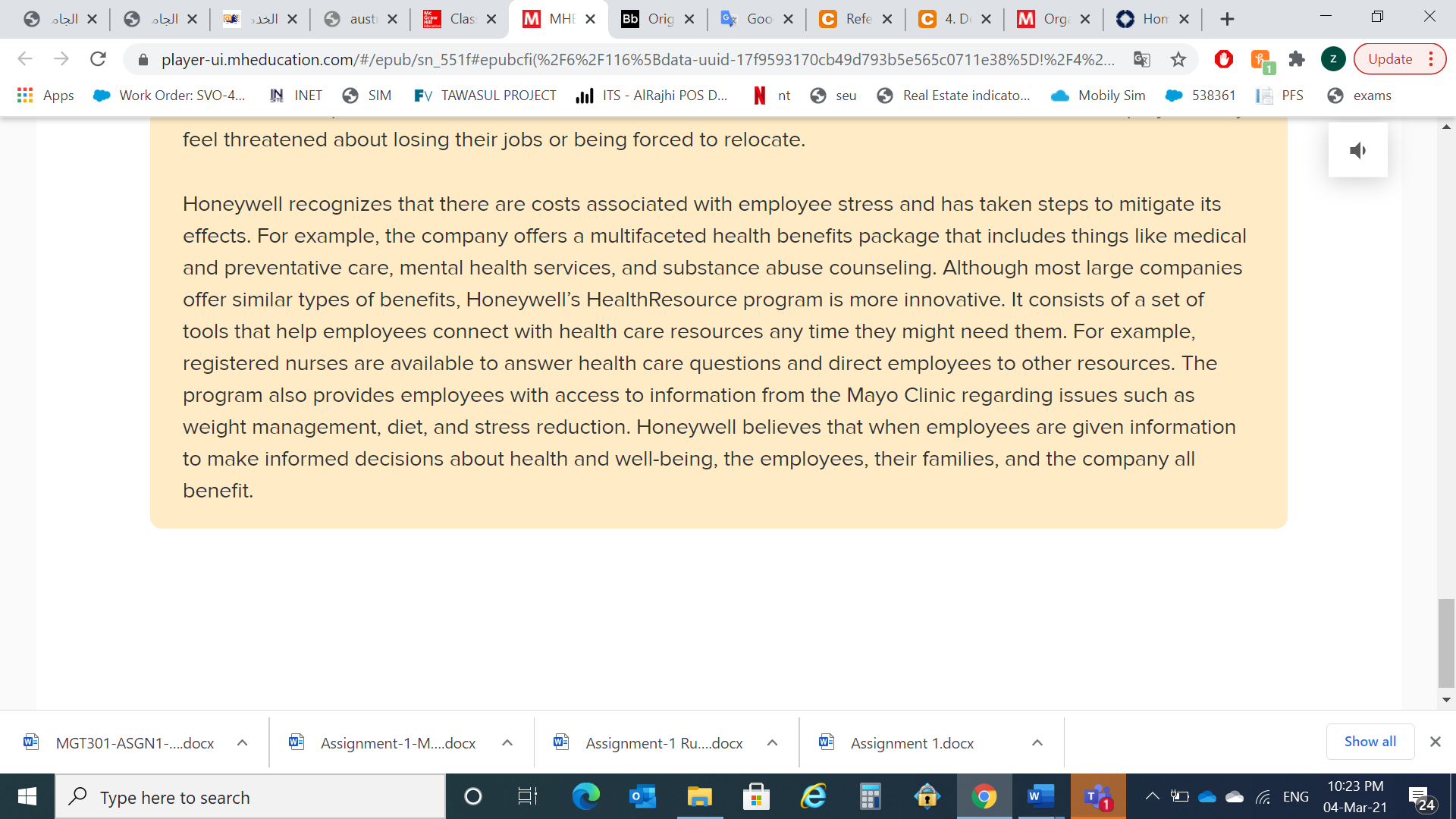Open a new browser tab
This screenshot has height=819, width=1456.
[1227, 19]
